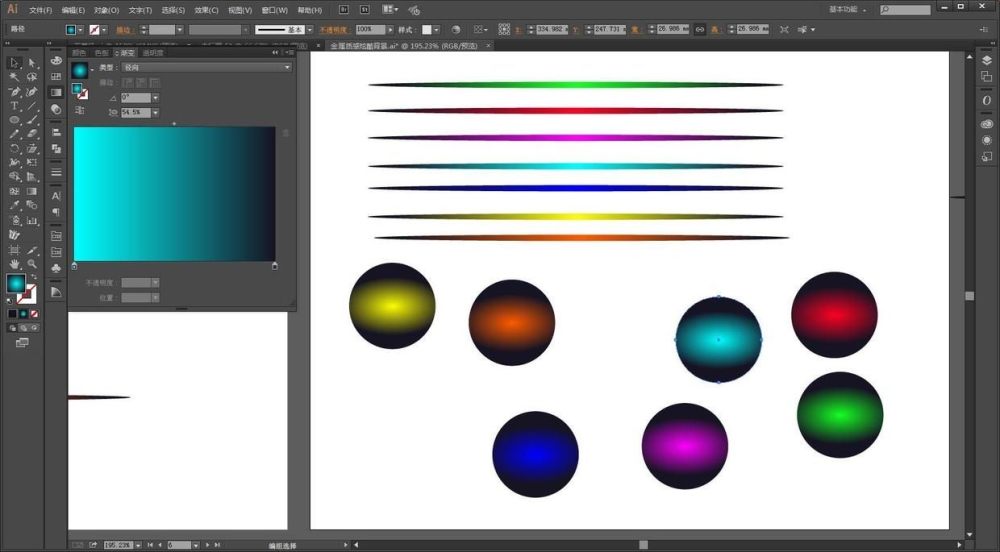Screen dimensions: 1000x552
Task: Click the Bridge (Br) icon
Action: pos(344,9)
